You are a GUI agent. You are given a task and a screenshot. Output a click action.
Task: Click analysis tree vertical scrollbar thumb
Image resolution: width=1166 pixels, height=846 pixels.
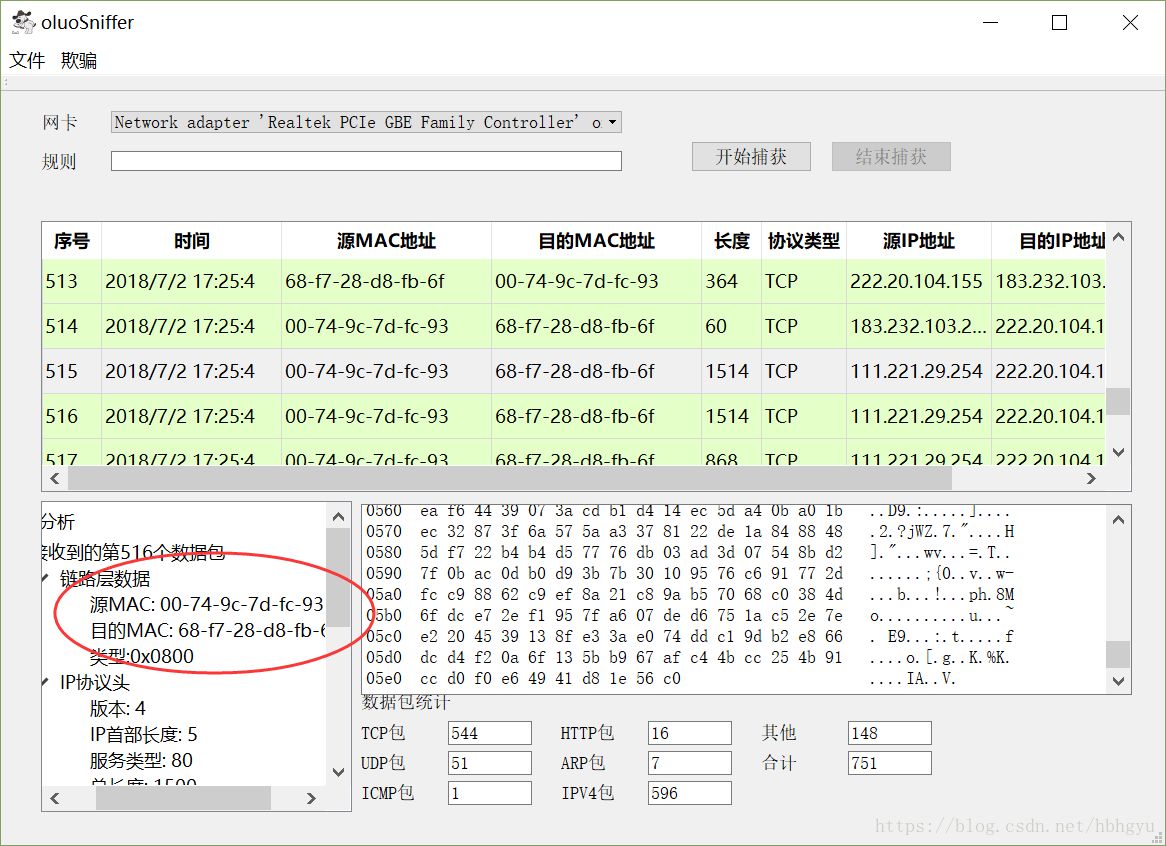pyautogui.click(x=338, y=578)
